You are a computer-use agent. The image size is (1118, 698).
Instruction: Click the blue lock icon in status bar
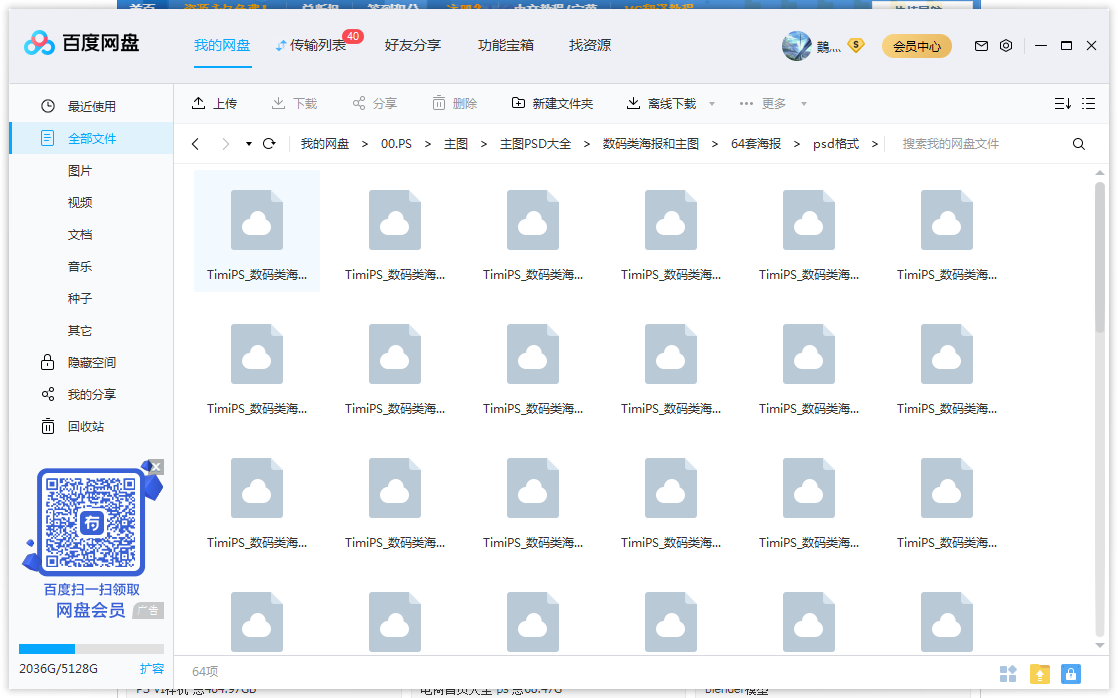point(1071,674)
